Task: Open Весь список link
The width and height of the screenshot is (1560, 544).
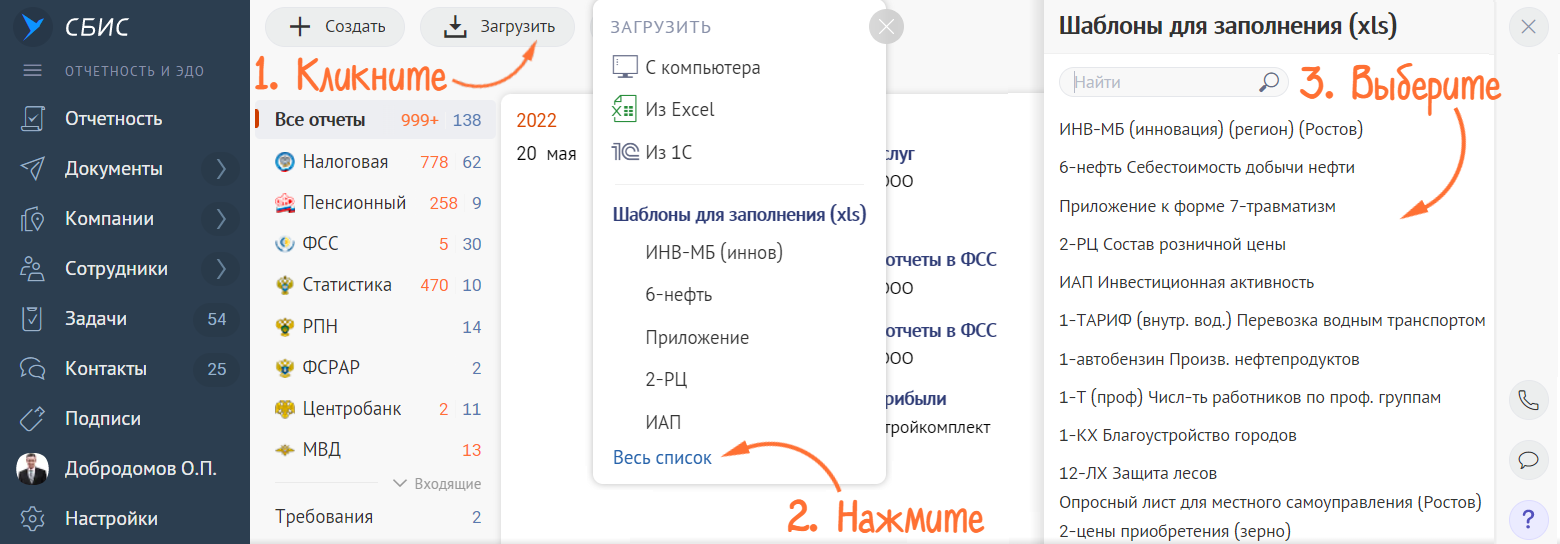Action: click(x=662, y=458)
